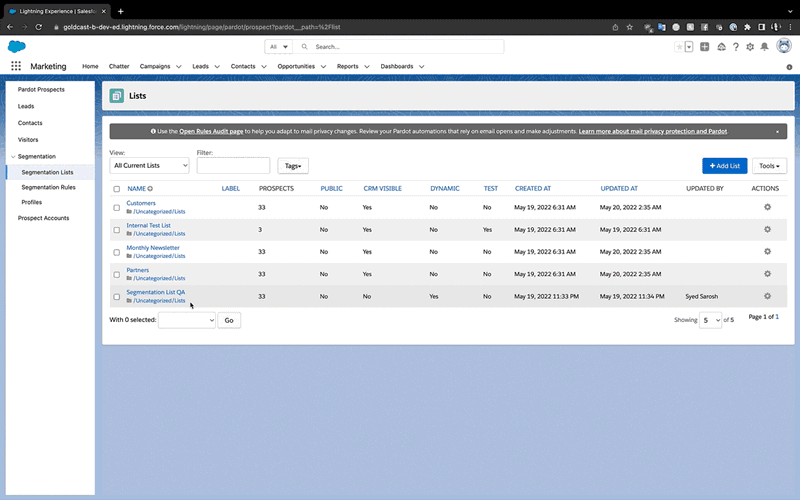Screen dimensions: 800x500
Task: Open the global actions plus icon
Action: (x=705, y=47)
